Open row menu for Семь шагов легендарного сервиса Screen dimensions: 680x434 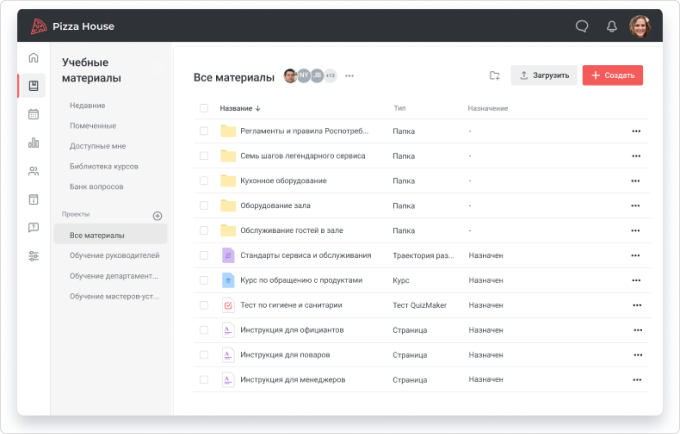pos(636,156)
